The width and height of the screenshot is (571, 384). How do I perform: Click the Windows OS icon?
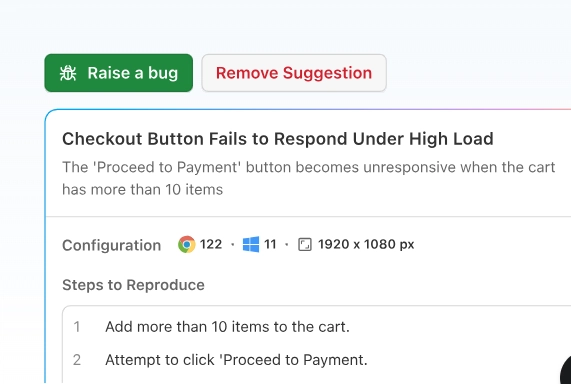pos(251,244)
